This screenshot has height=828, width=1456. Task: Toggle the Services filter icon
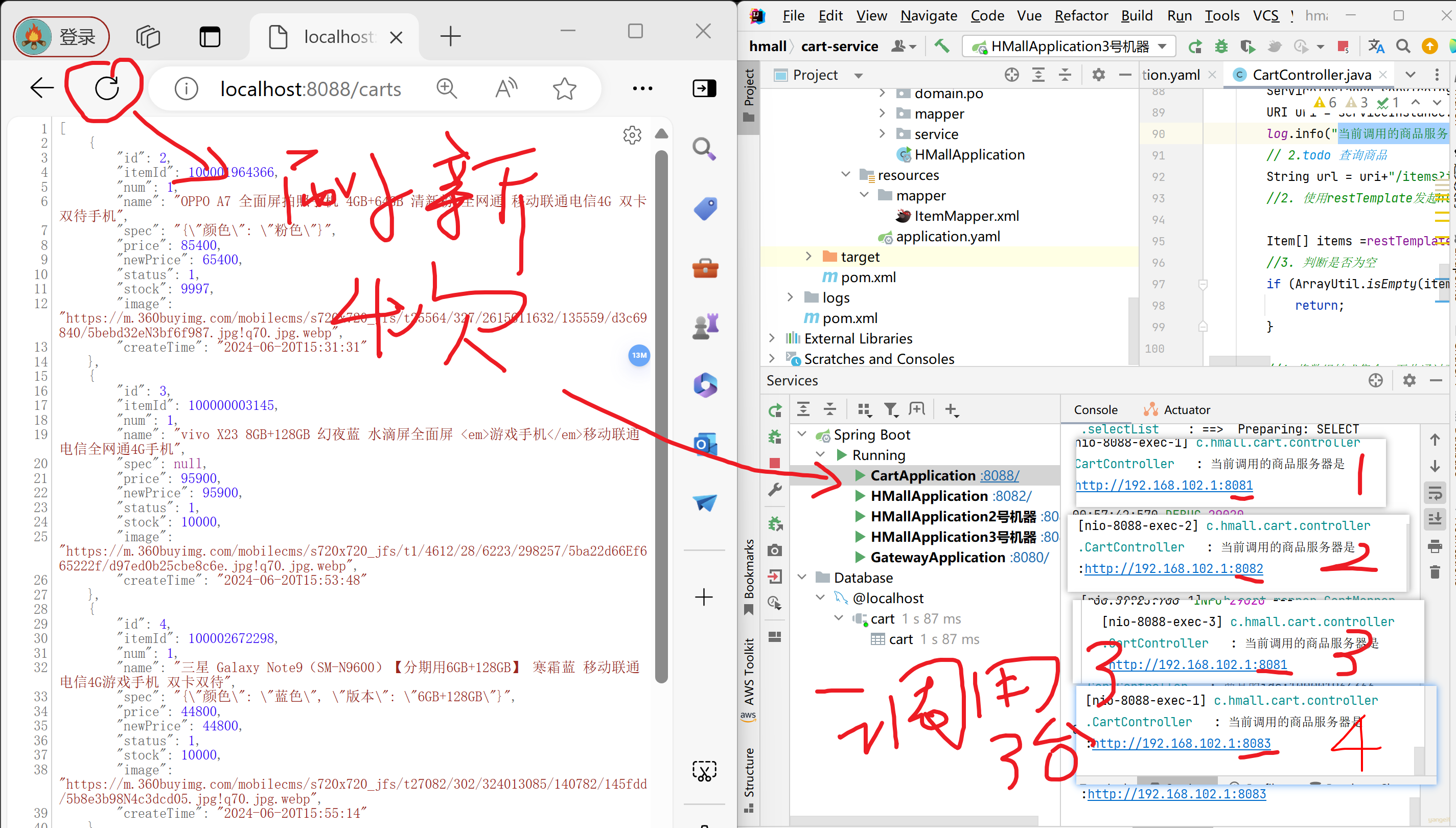click(890, 409)
